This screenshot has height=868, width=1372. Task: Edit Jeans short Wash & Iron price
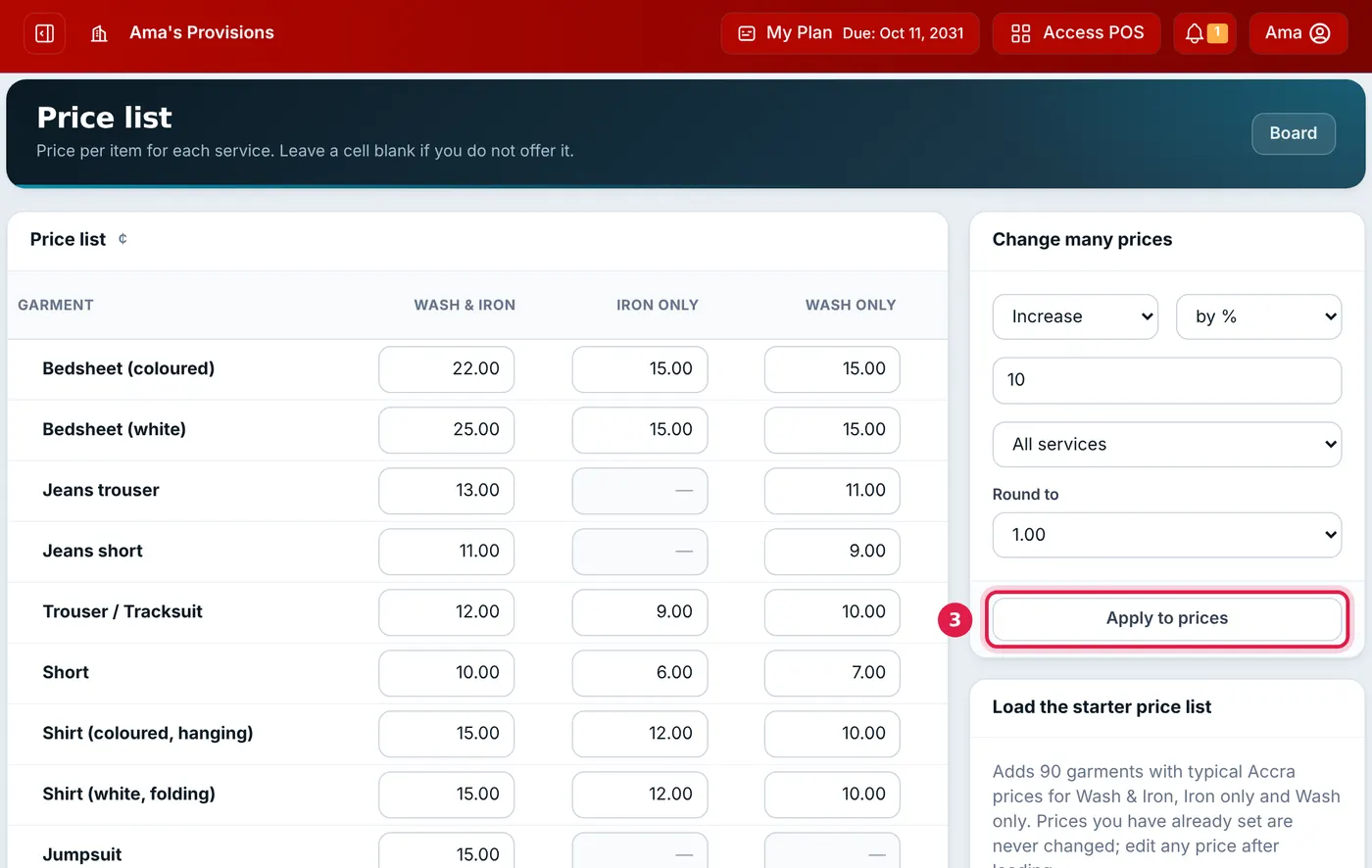tap(447, 552)
